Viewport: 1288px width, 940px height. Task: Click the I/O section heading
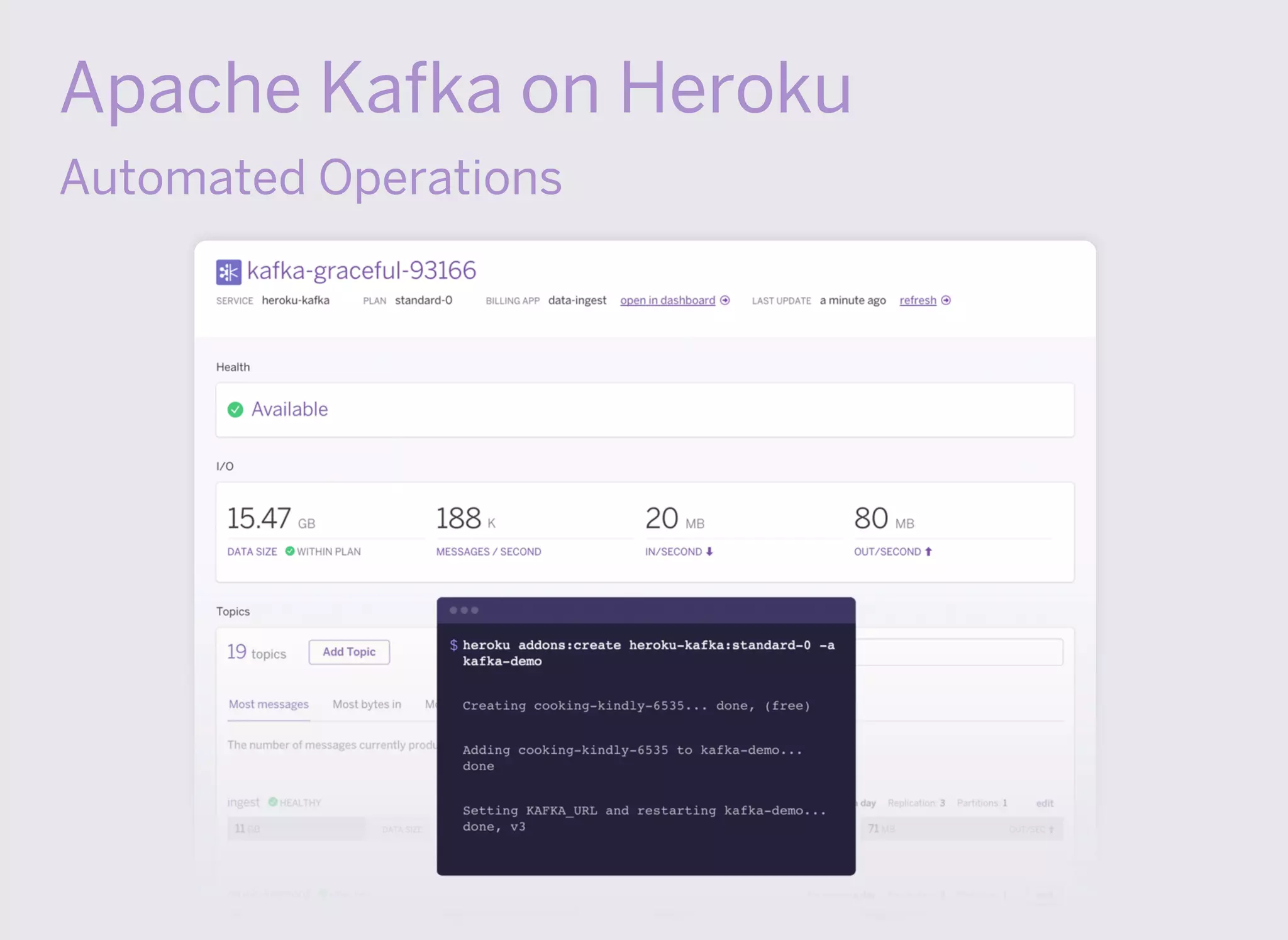225,466
